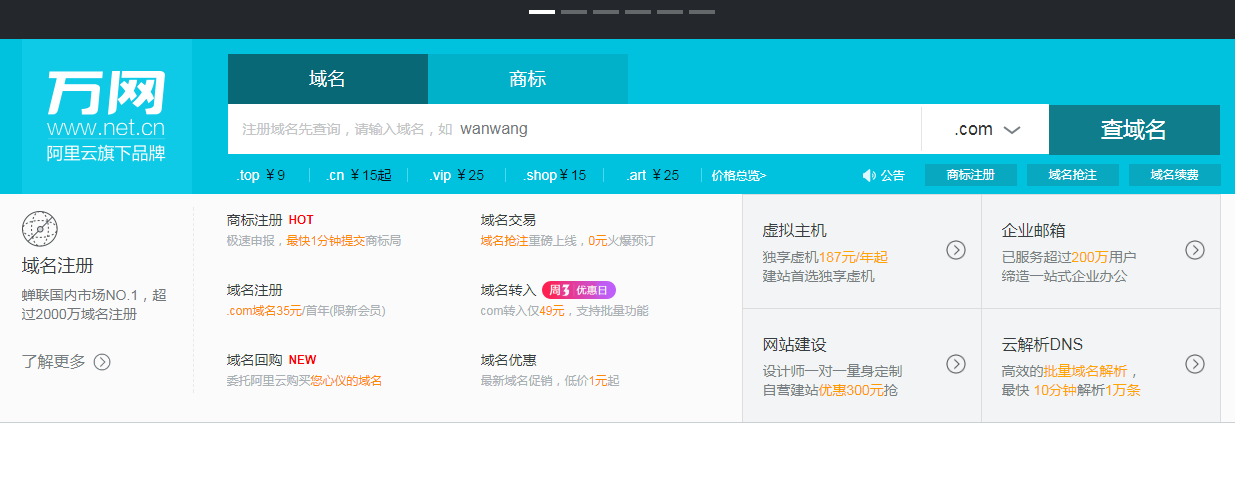Click the .art ¥25 price link

coord(653,175)
